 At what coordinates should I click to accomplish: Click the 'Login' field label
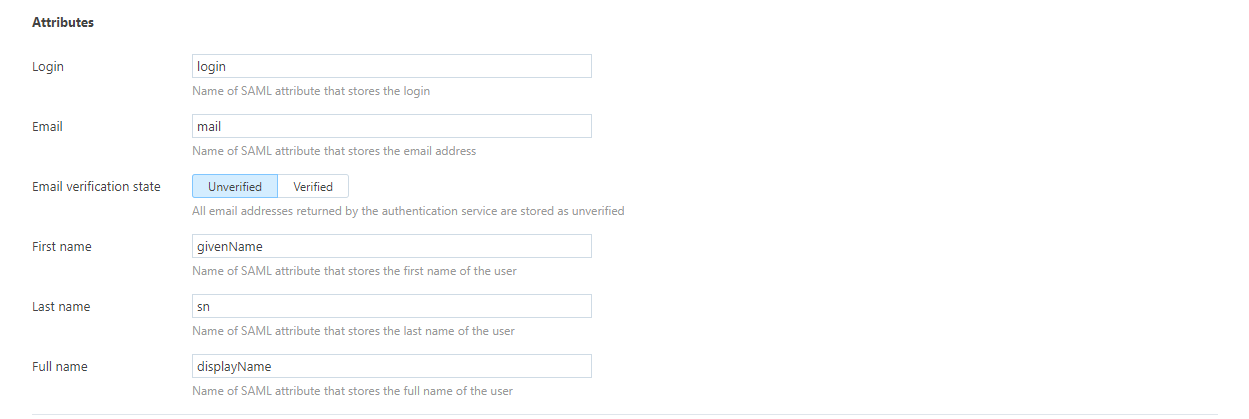pyautogui.click(x=48, y=67)
